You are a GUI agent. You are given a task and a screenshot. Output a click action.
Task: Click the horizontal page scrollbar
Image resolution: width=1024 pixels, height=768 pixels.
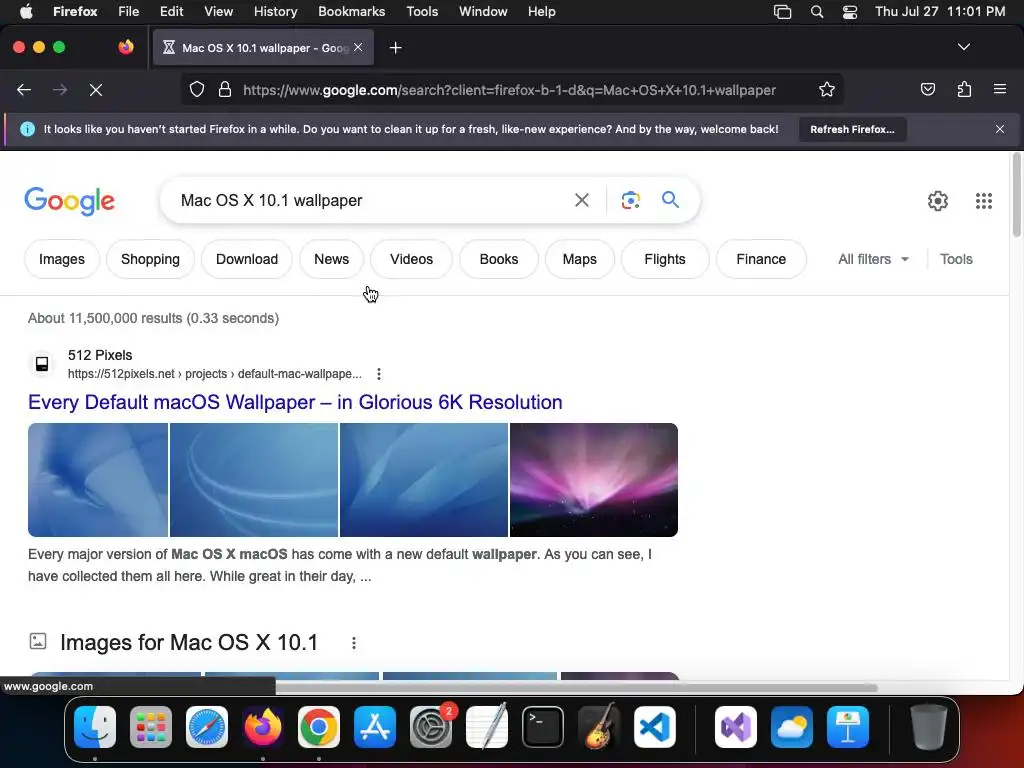click(576, 688)
